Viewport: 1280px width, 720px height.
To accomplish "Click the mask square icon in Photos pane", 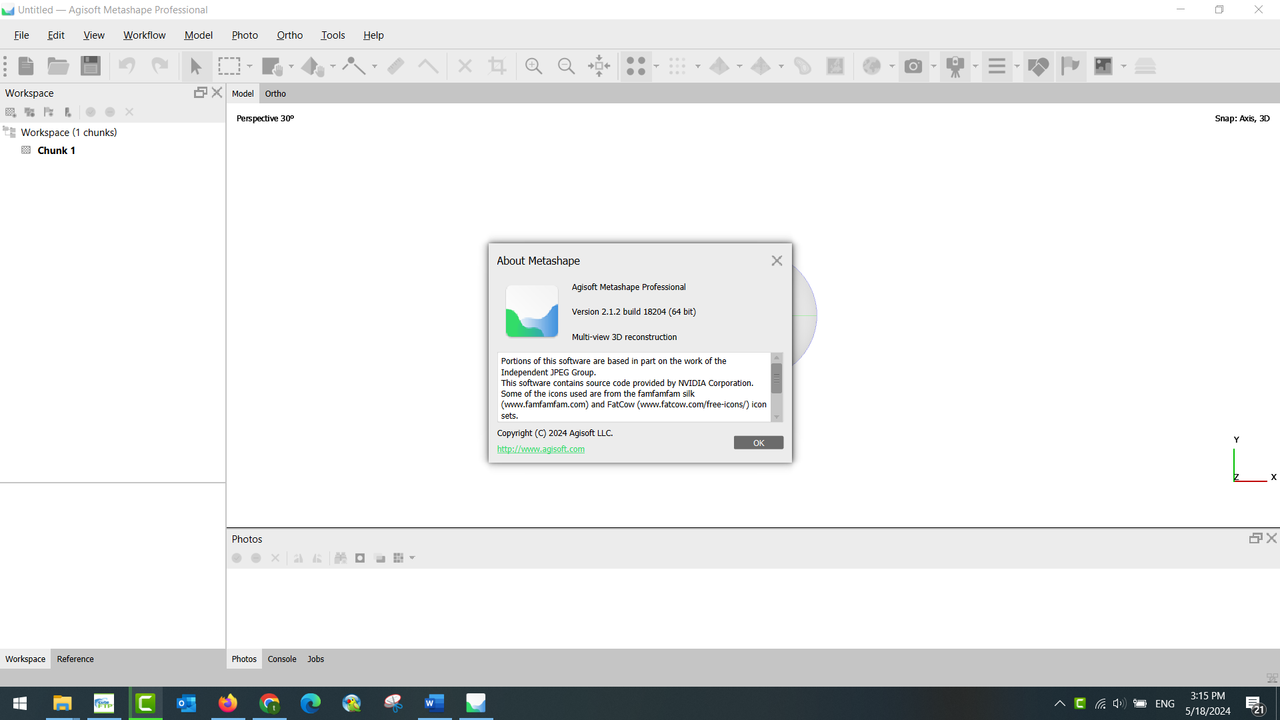I will click(x=360, y=558).
